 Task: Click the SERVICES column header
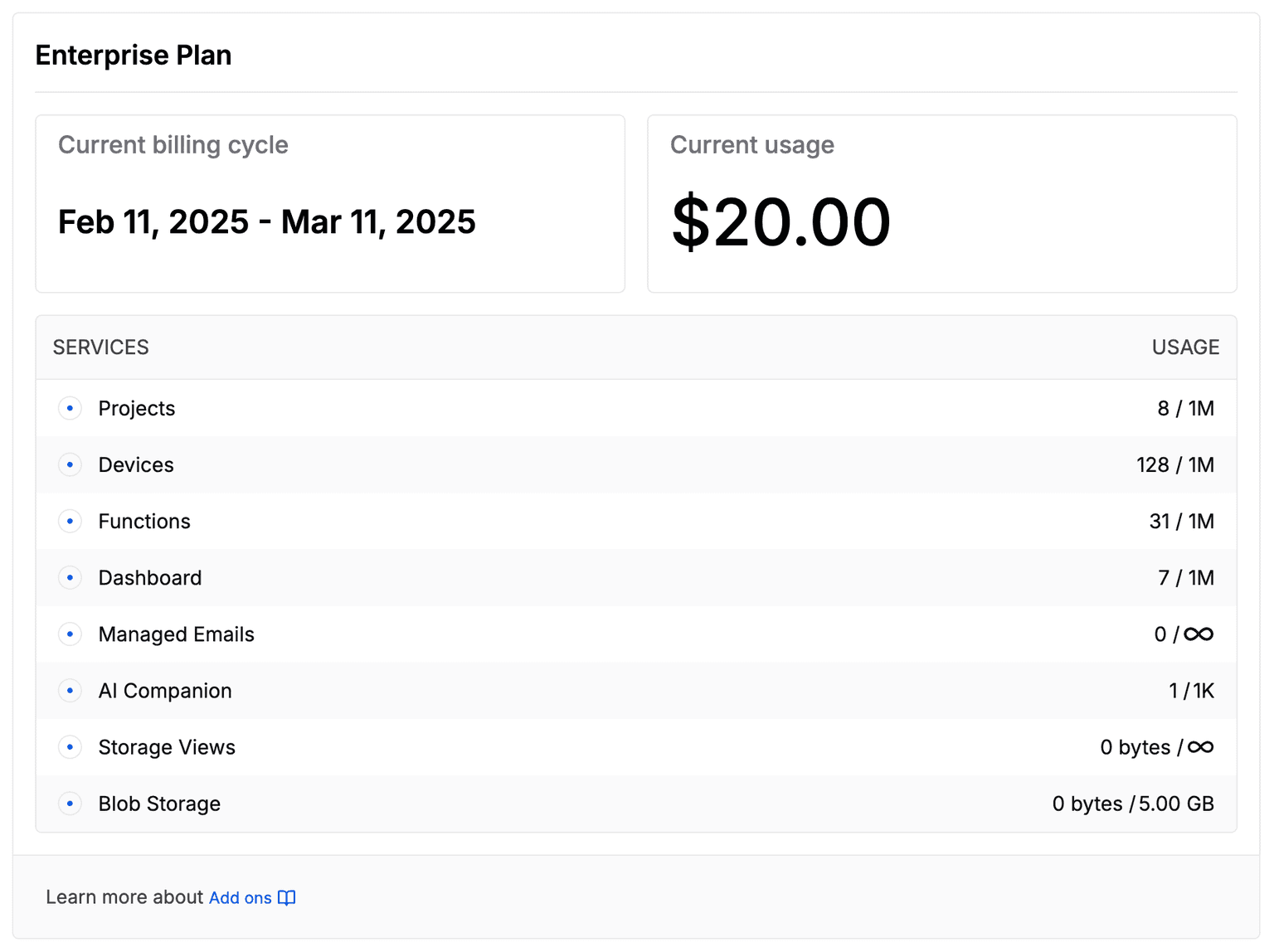tap(101, 347)
